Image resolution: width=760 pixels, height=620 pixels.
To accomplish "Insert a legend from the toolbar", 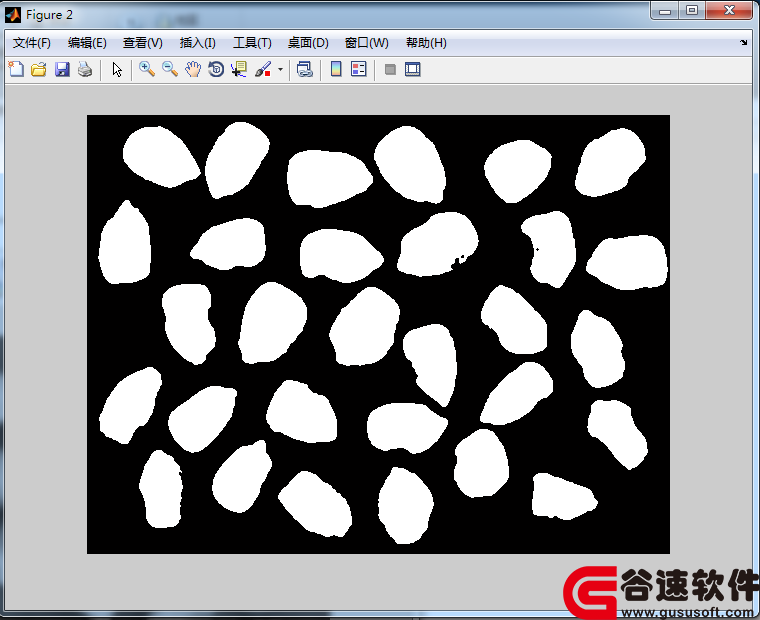I will [359, 69].
